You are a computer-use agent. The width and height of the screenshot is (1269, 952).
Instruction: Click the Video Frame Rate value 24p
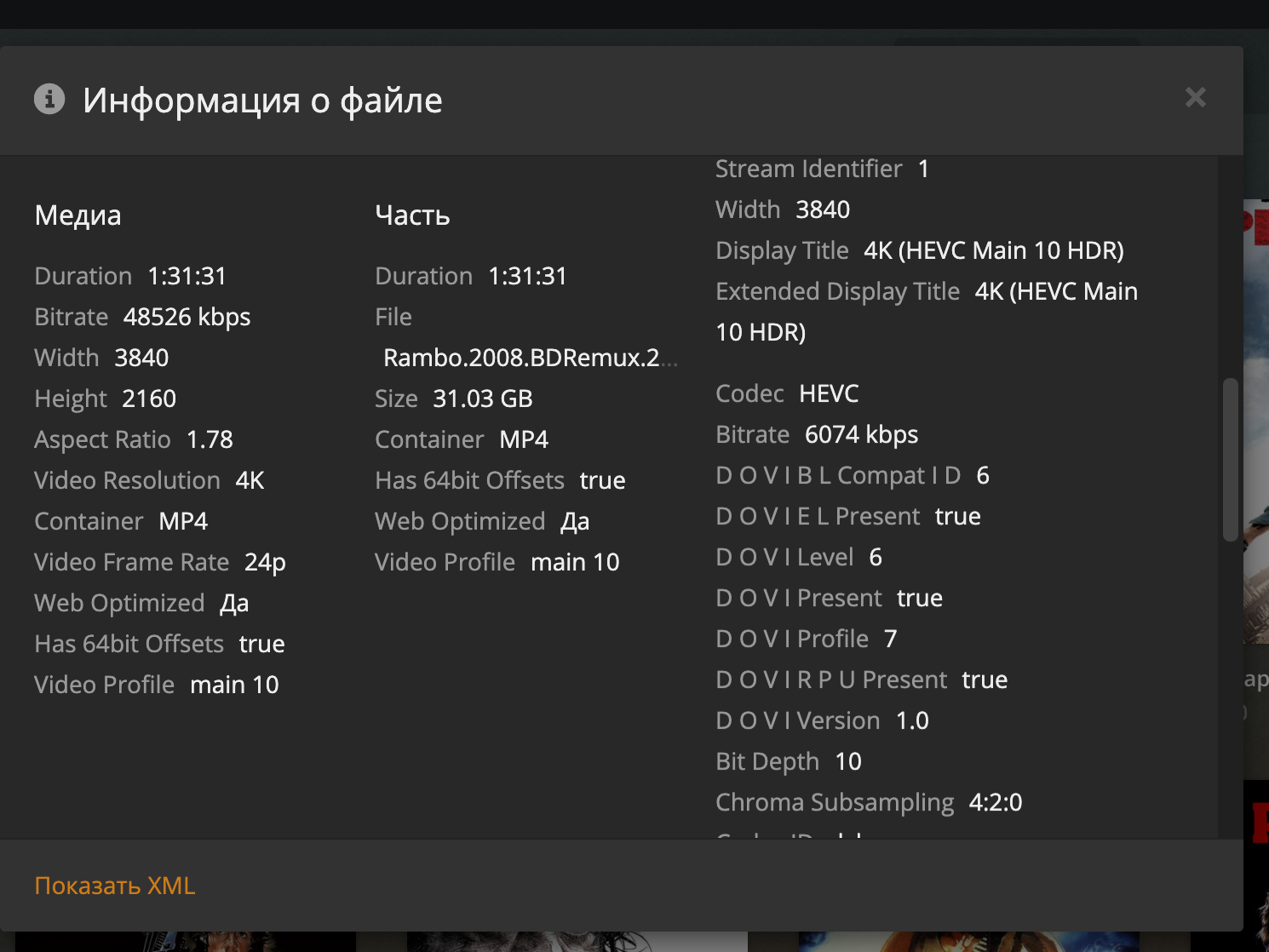[265, 562]
